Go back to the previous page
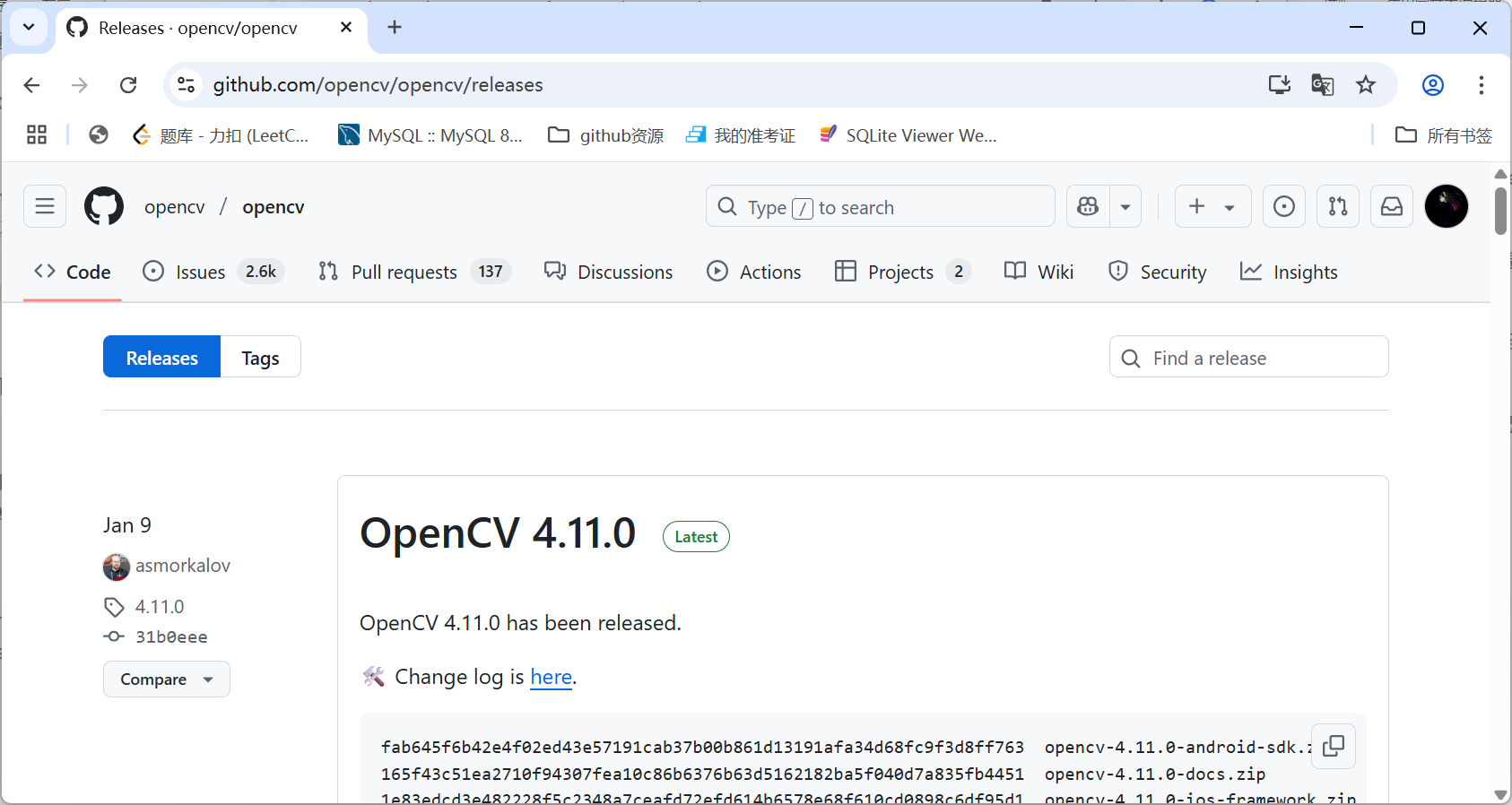The image size is (1512, 805). click(32, 85)
